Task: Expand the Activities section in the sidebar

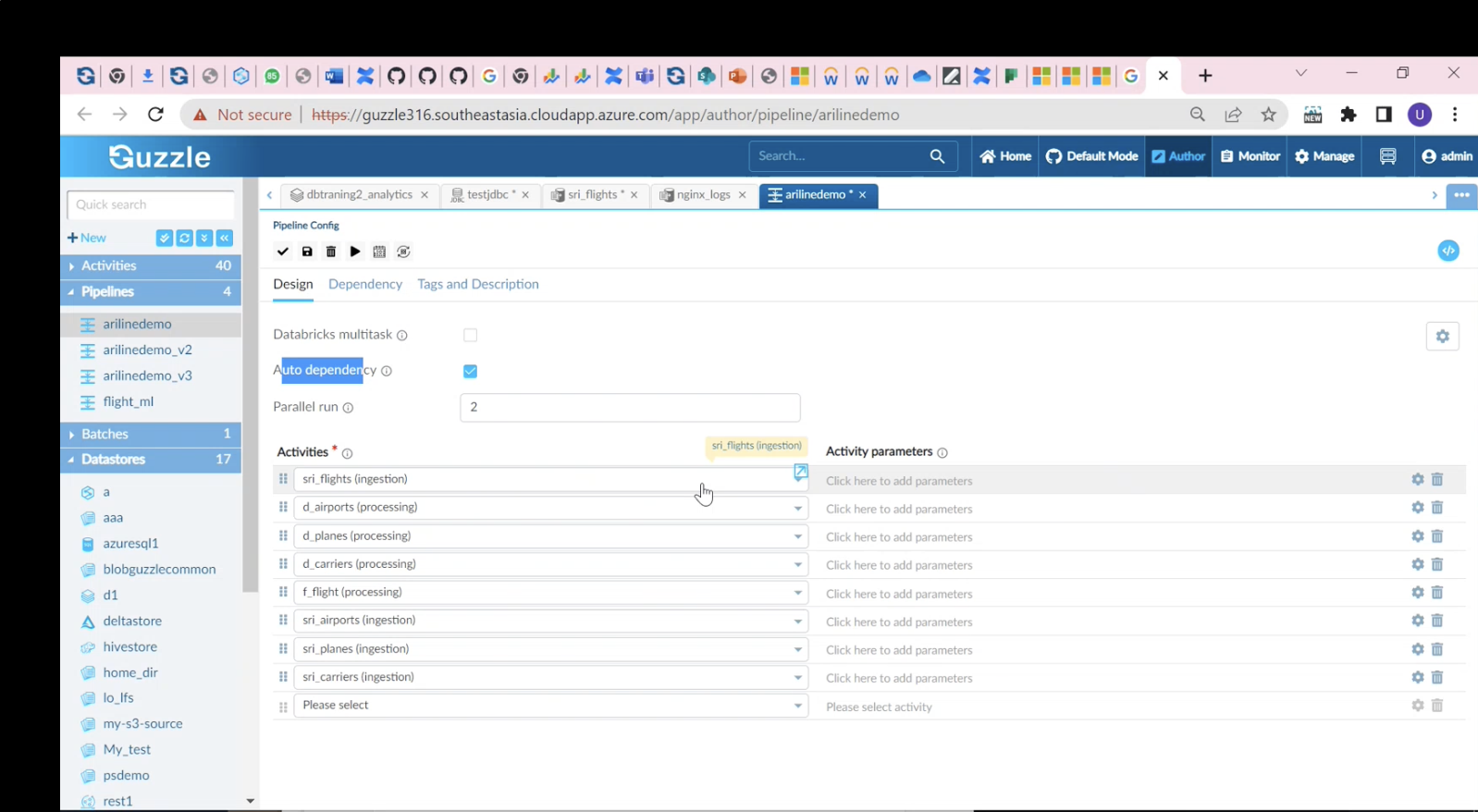Action: [108, 265]
